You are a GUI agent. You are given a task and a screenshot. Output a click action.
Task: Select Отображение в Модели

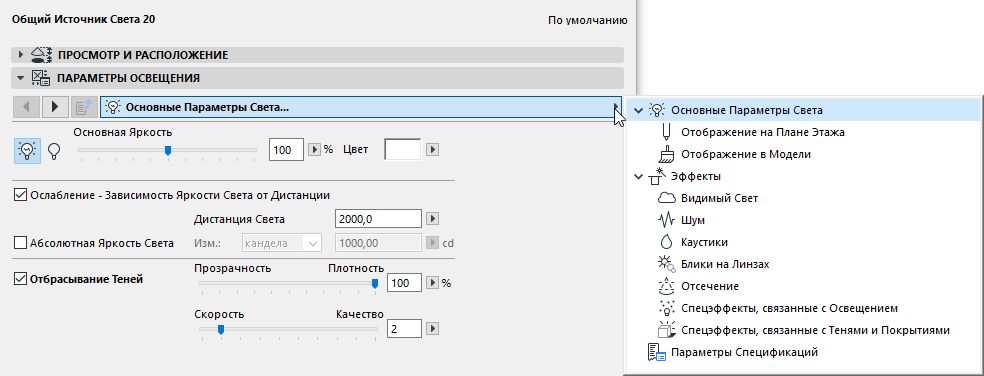tap(746, 154)
